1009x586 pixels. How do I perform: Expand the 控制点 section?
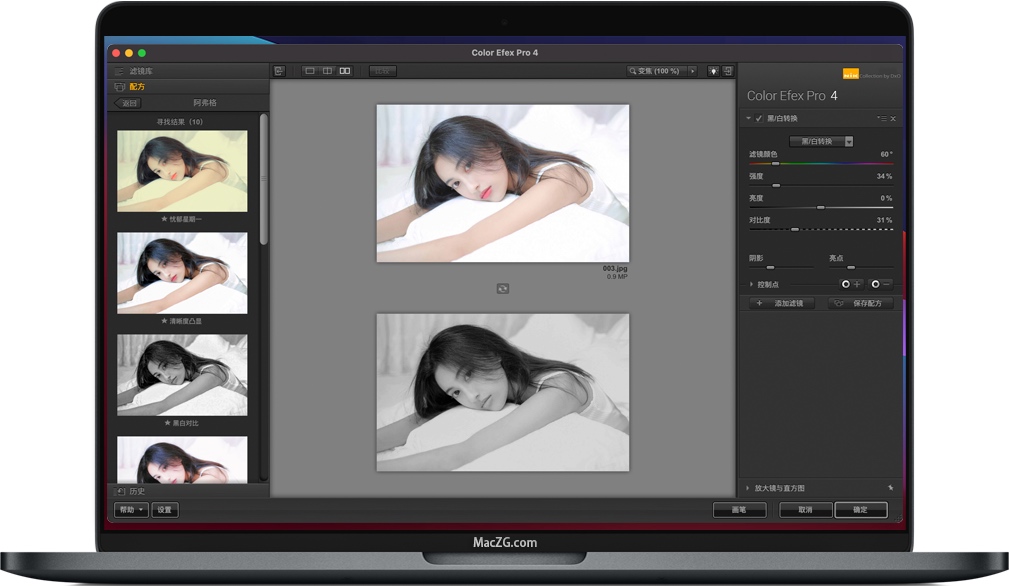pyautogui.click(x=751, y=284)
